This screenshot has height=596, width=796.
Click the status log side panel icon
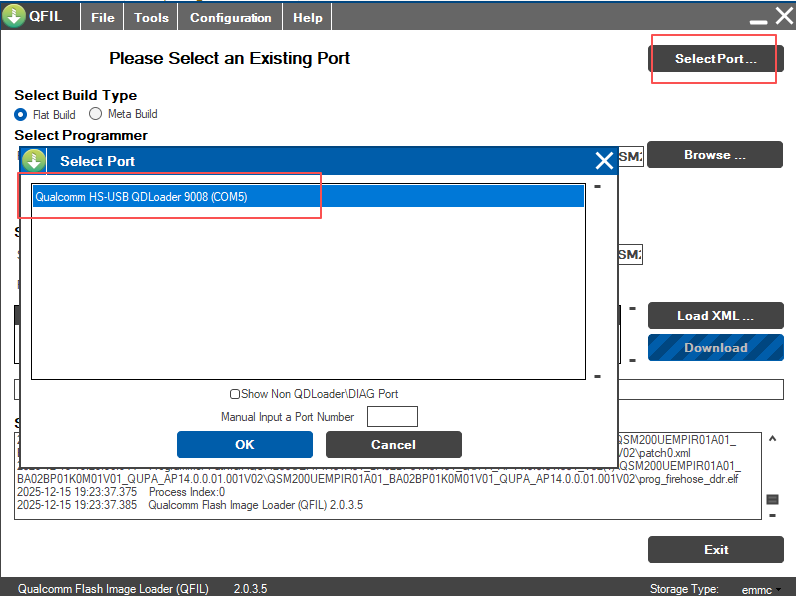click(x=772, y=499)
